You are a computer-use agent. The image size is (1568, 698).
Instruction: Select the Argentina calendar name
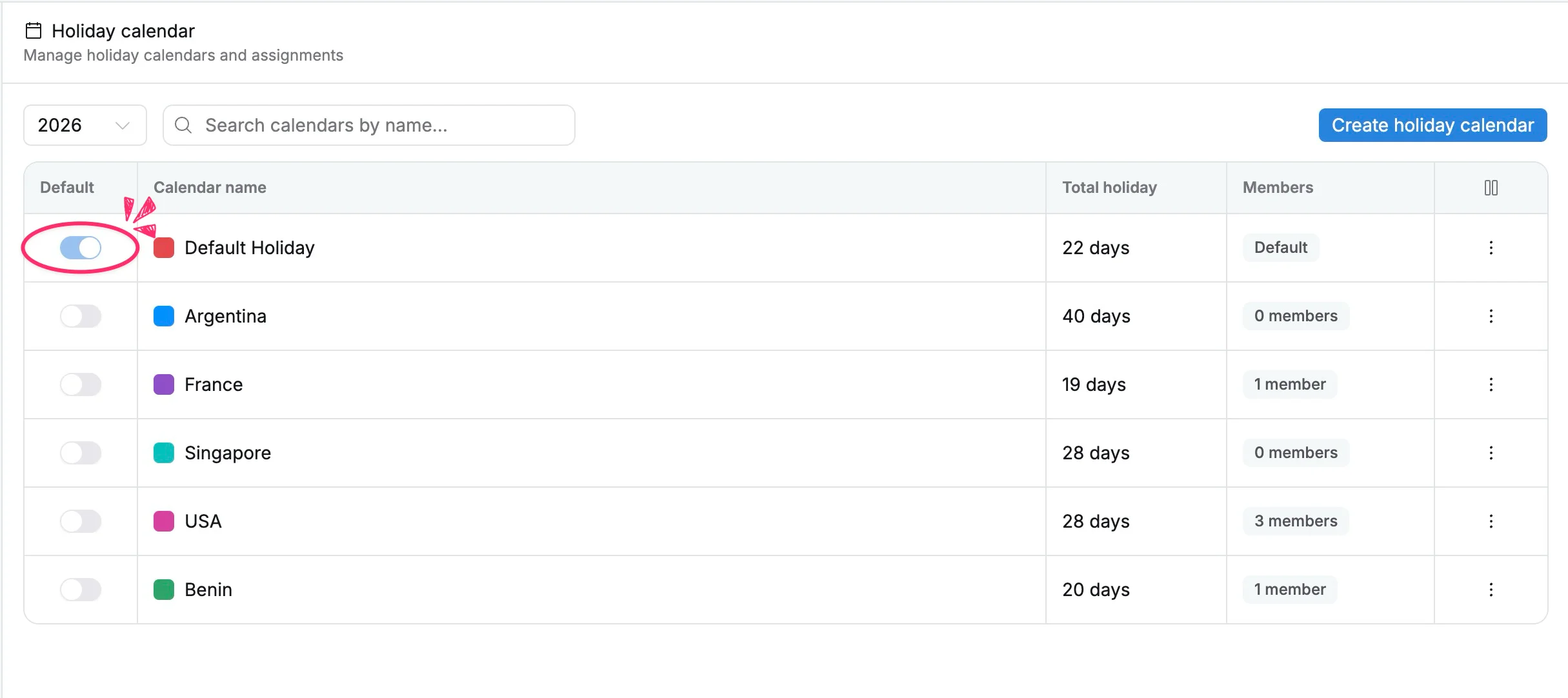pyautogui.click(x=225, y=316)
